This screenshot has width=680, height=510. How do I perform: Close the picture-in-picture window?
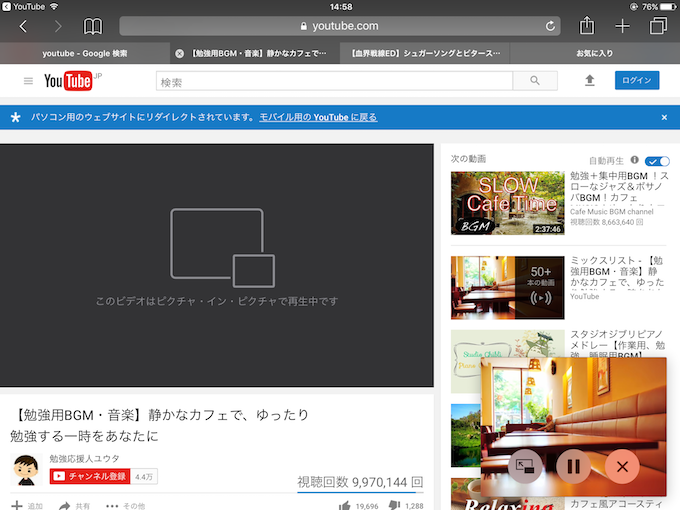[622, 467]
